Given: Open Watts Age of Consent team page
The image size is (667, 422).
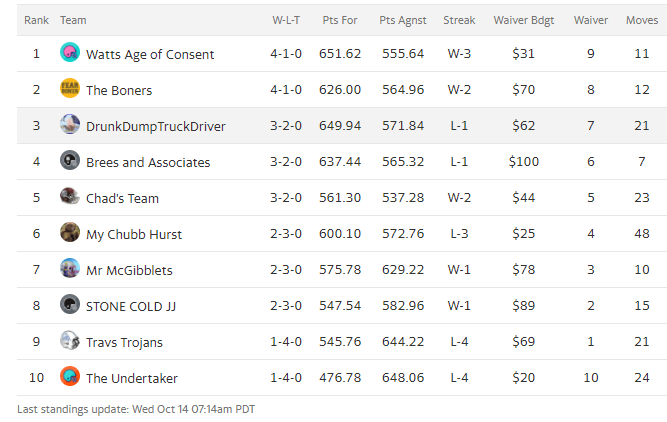Looking at the screenshot, I should [150, 54].
